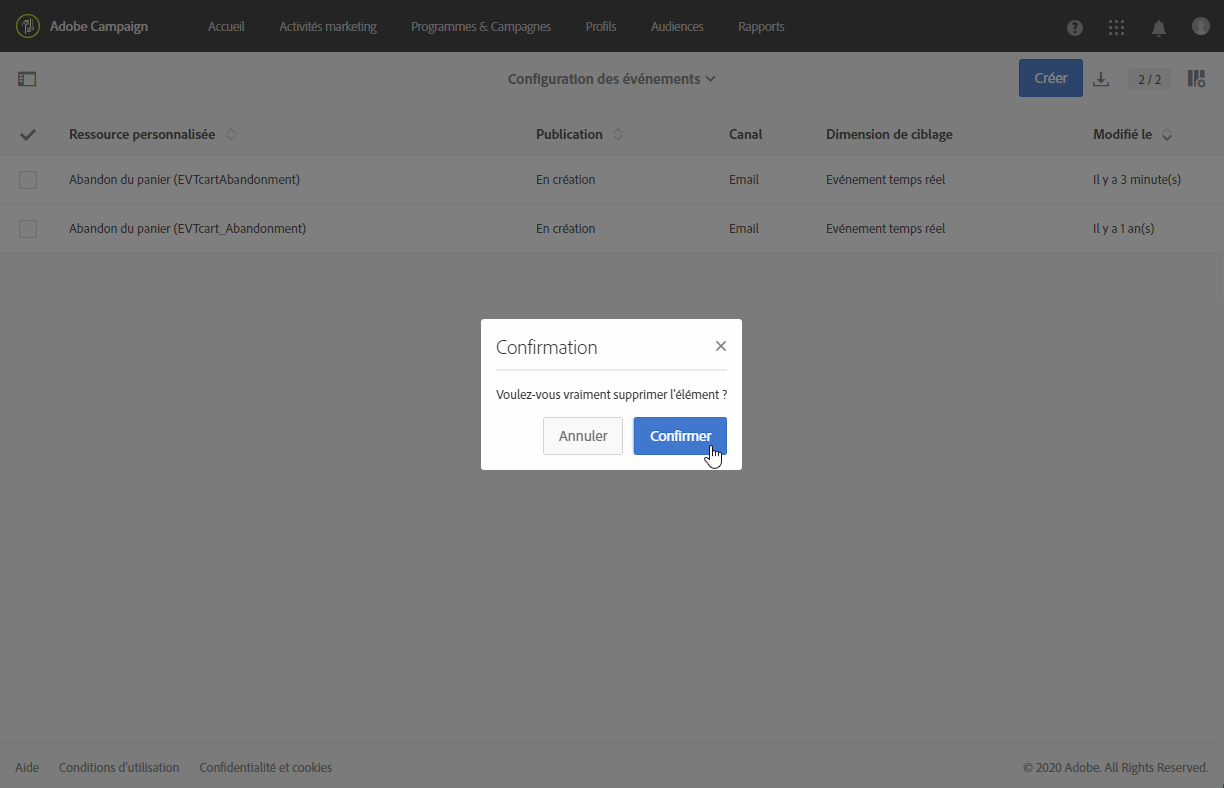The image size is (1224, 788).
Task: Click 'Il y a 1 an(s)' cell
Action: coord(1124,229)
